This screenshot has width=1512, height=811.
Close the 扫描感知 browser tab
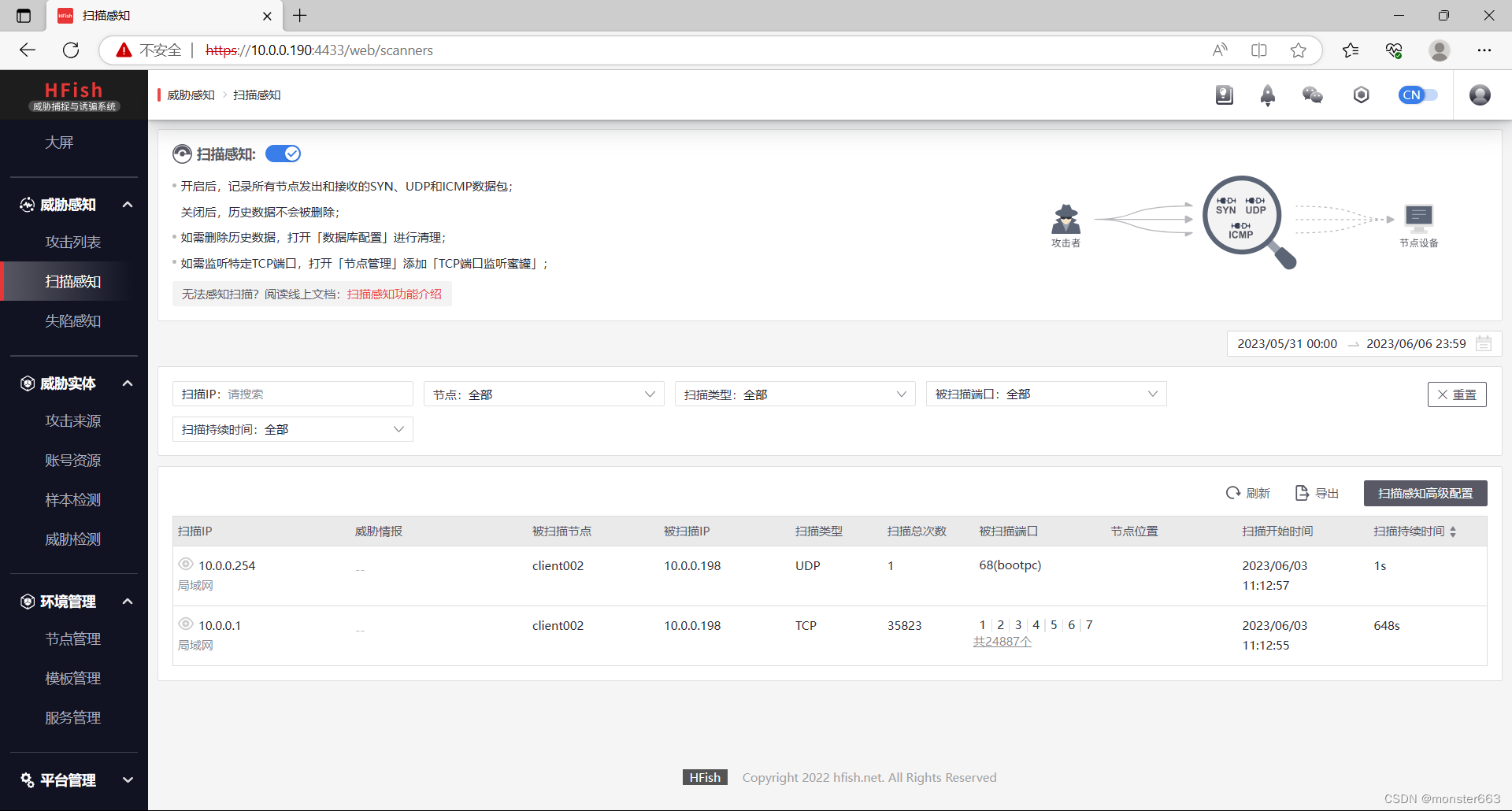click(267, 16)
